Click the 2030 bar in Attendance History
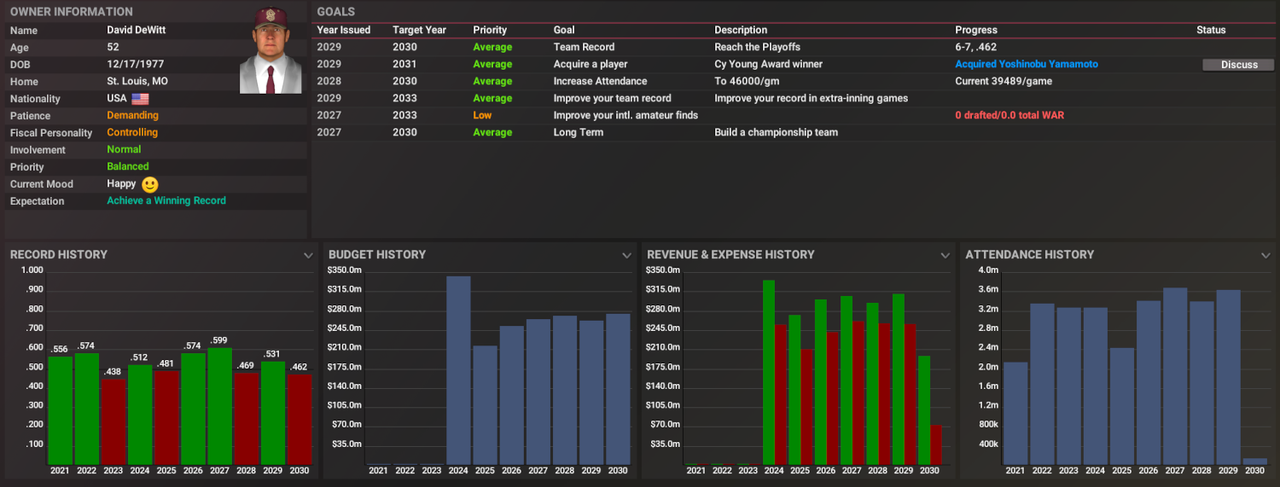 [x=1255, y=460]
